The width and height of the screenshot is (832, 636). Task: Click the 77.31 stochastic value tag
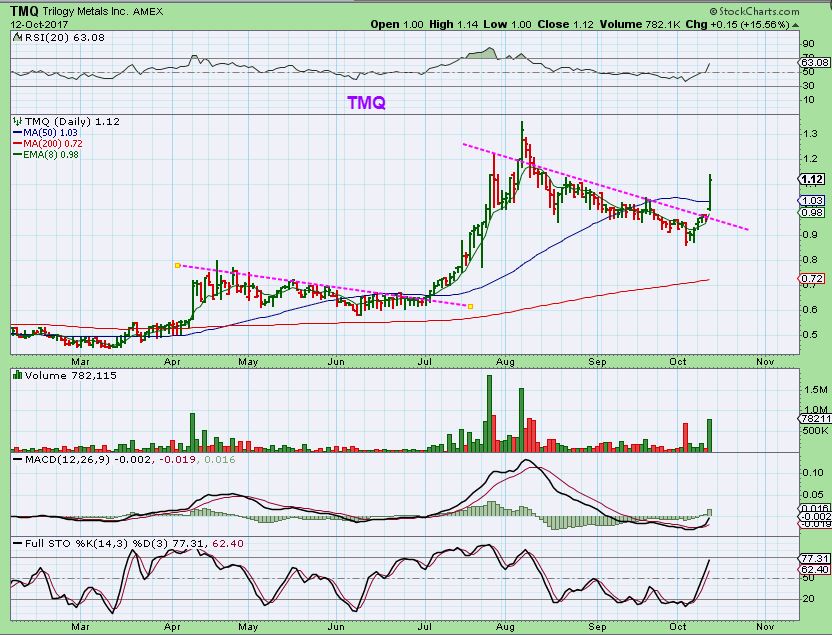[x=814, y=558]
